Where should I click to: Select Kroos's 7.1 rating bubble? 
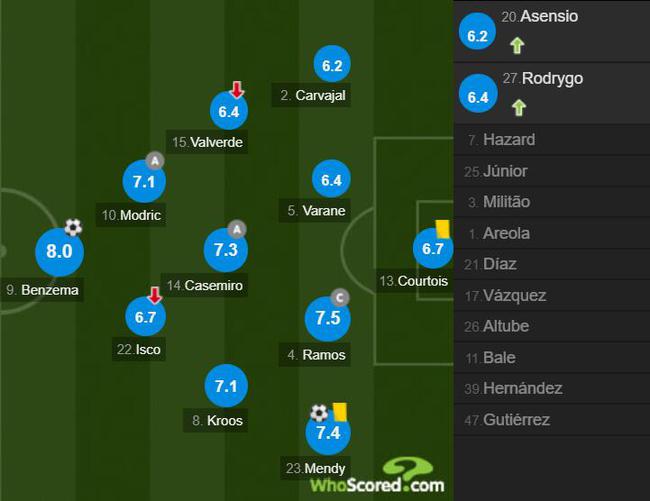(226, 386)
